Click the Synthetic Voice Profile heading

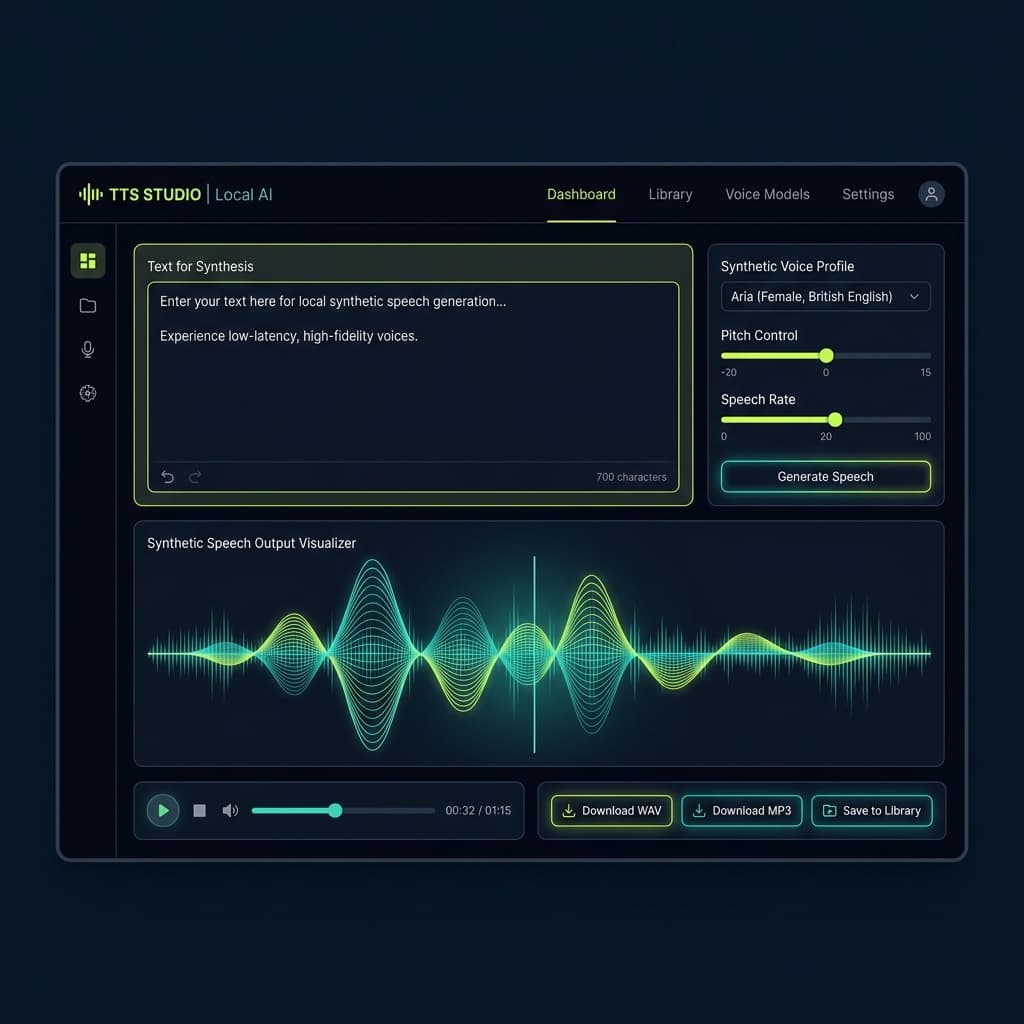(787, 266)
